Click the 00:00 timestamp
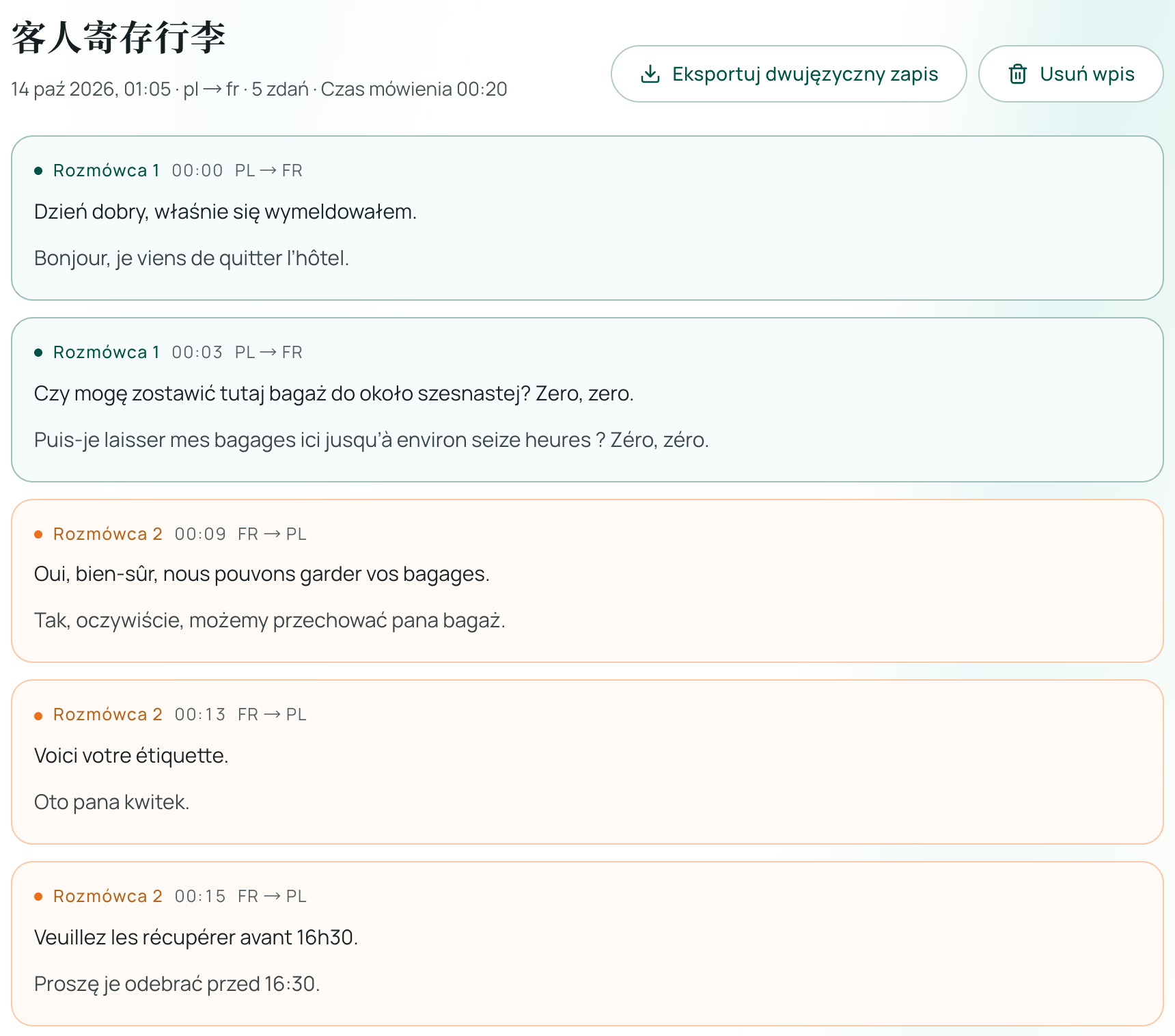The image size is (1175, 1036). coord(197,170)
